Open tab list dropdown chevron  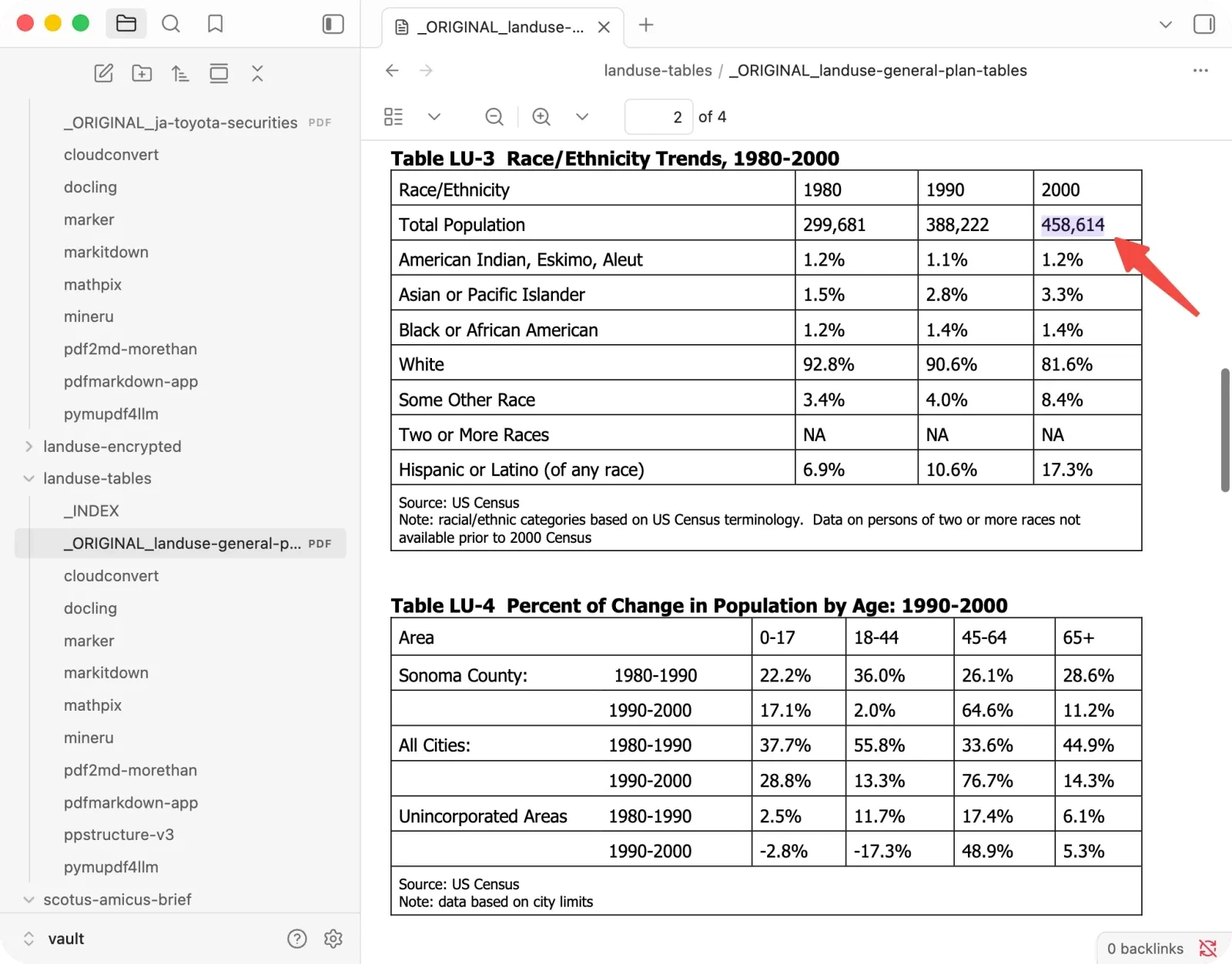click(x=1166, y=25)
